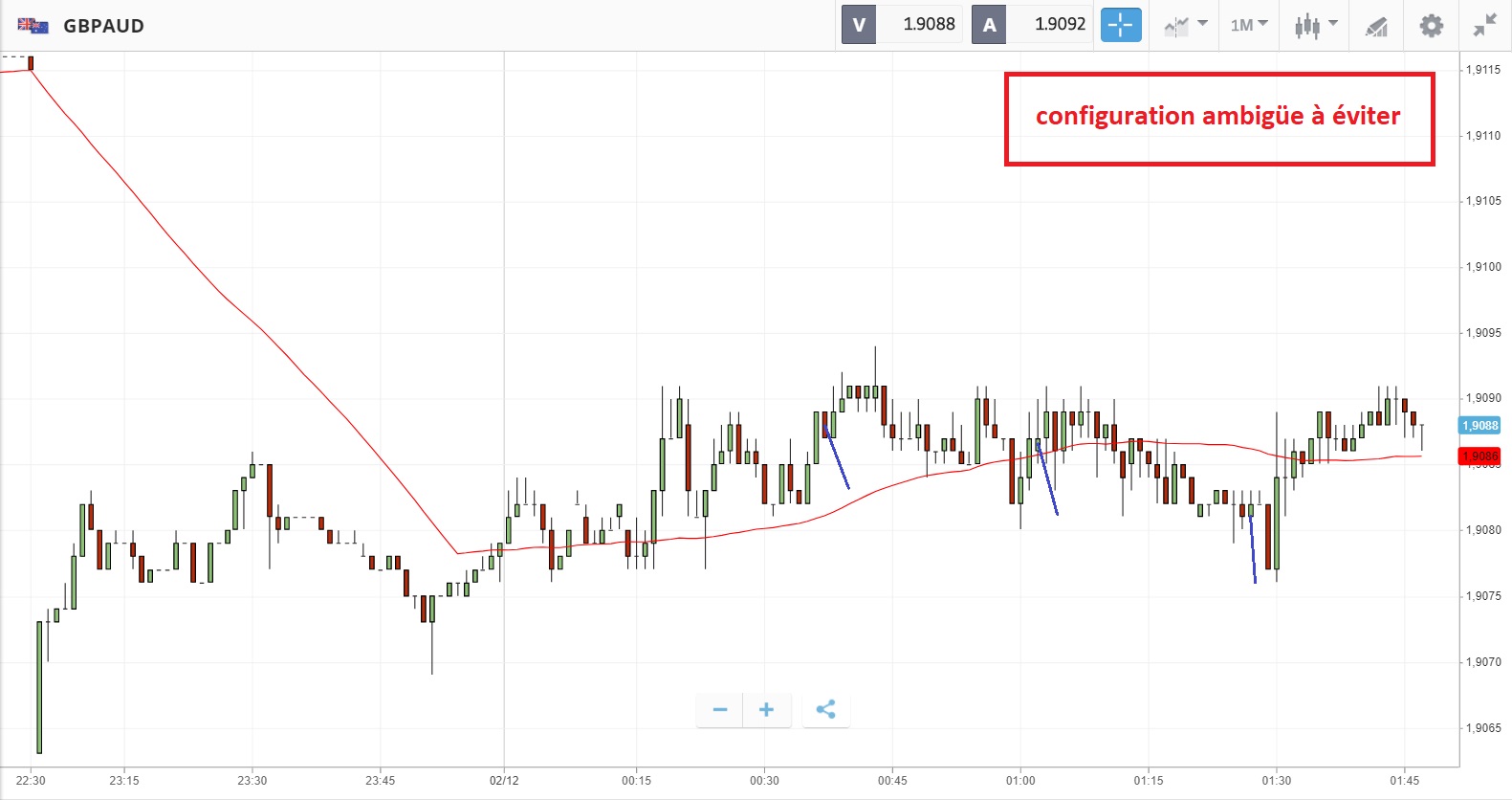The width and height of the screenshot is (1512, 800).
Task: Click the 02/12 date axis label
Action: pos(504,781)
